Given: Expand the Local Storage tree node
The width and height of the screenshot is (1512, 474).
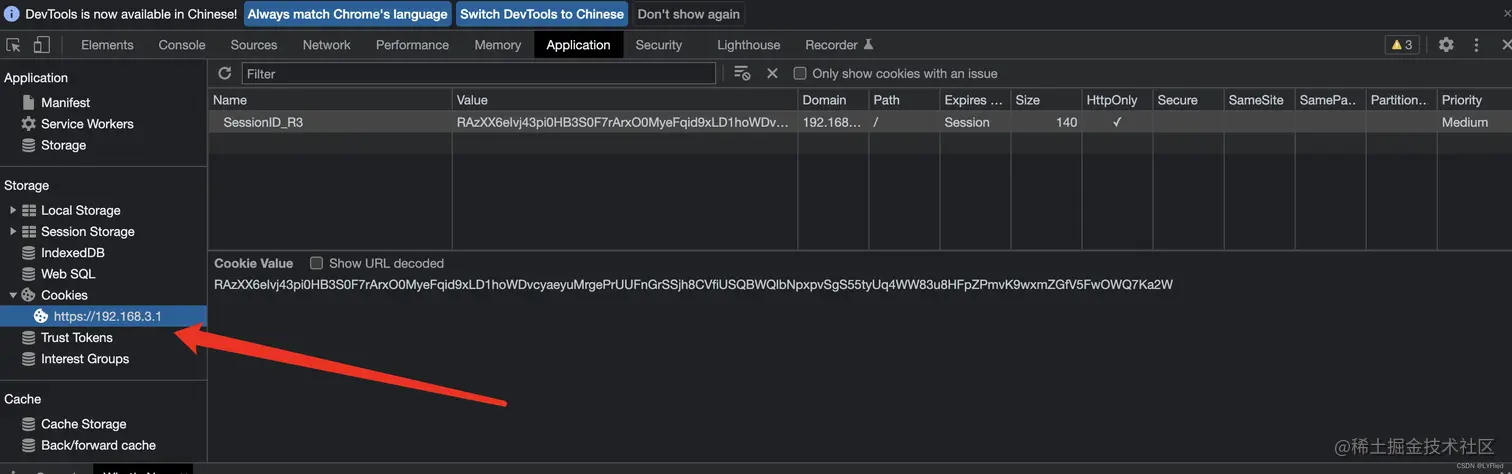Looking at the screenshot, I should tap(13, 210).
